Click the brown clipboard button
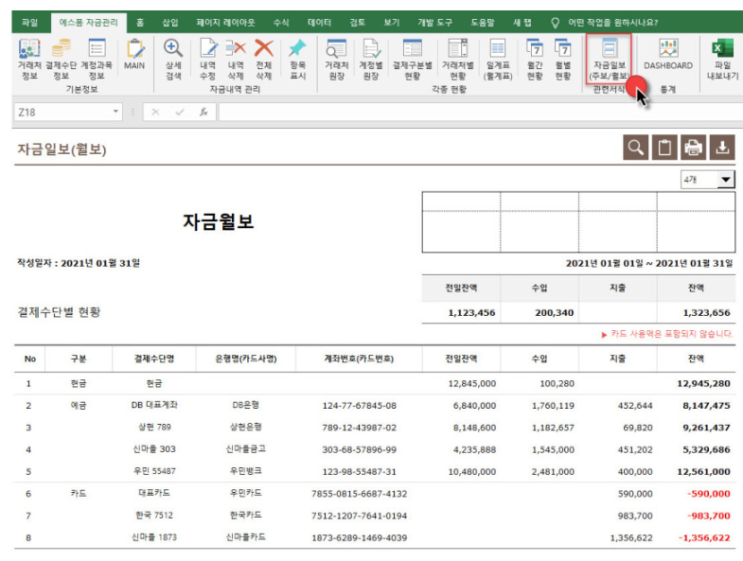 tap(664, 147)
